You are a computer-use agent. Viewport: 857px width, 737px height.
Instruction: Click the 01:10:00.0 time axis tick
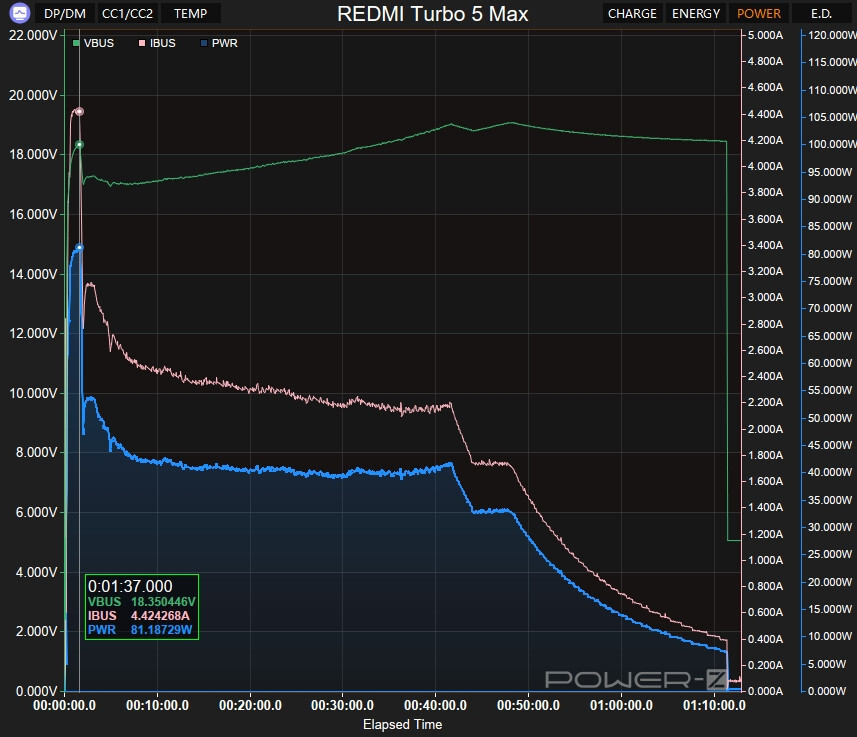pyautogui.click(x=714, y=705)
